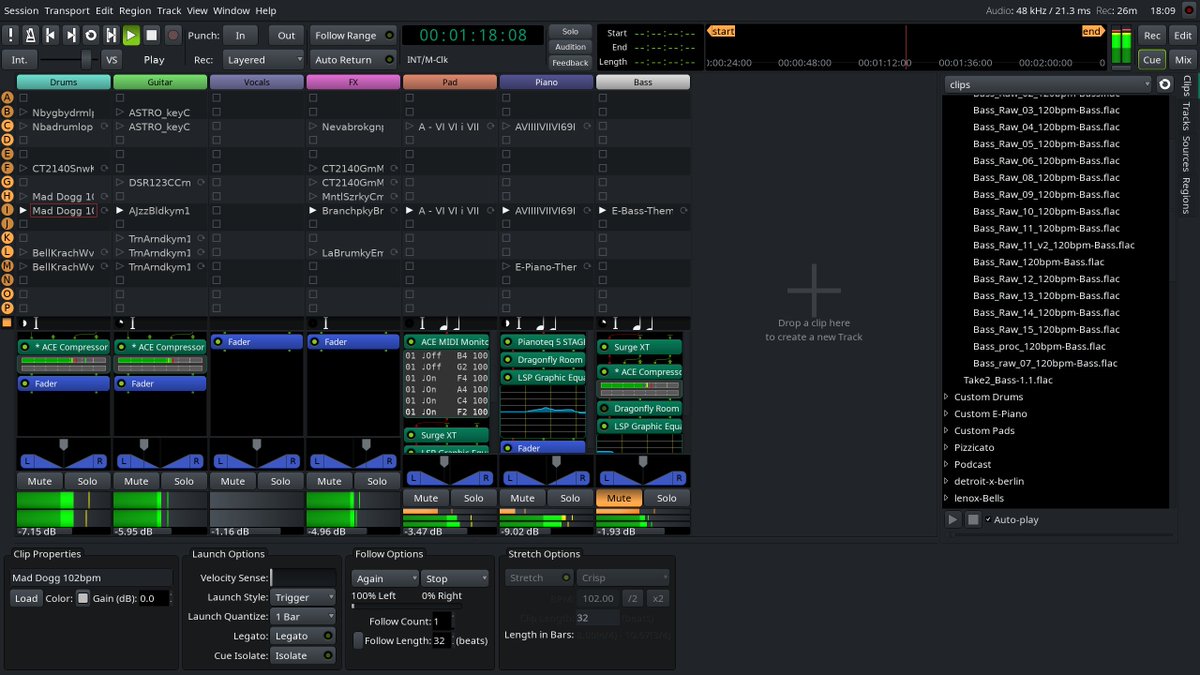1200x675 pixels.
Task: Click the x2 stretch button
Action: (658, 598)
